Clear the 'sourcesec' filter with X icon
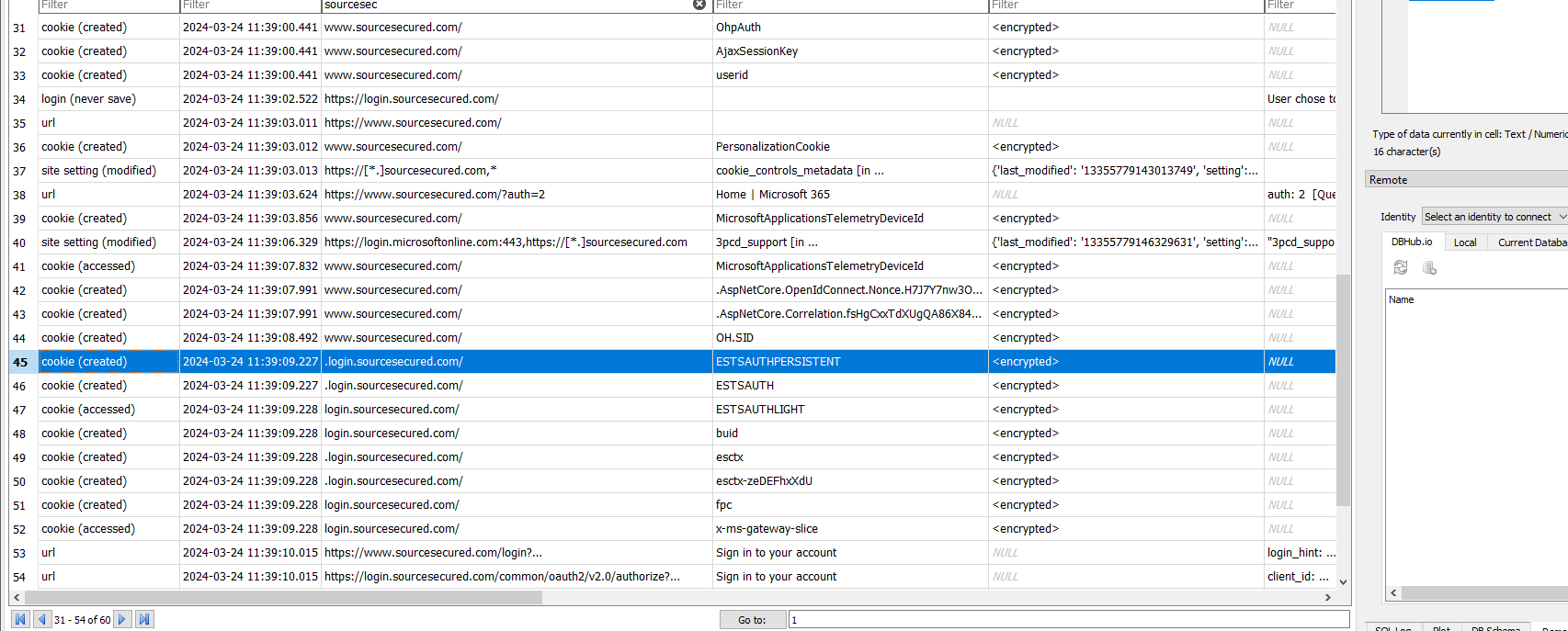 point(699,5)
